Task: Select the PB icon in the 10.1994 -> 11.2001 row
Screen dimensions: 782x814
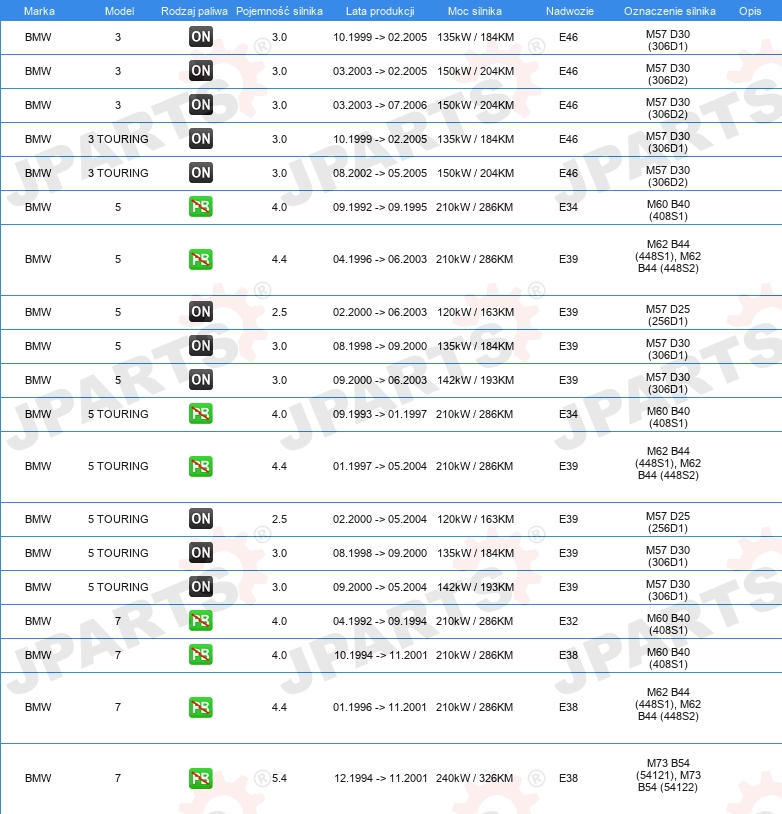Action: point(200,655)
